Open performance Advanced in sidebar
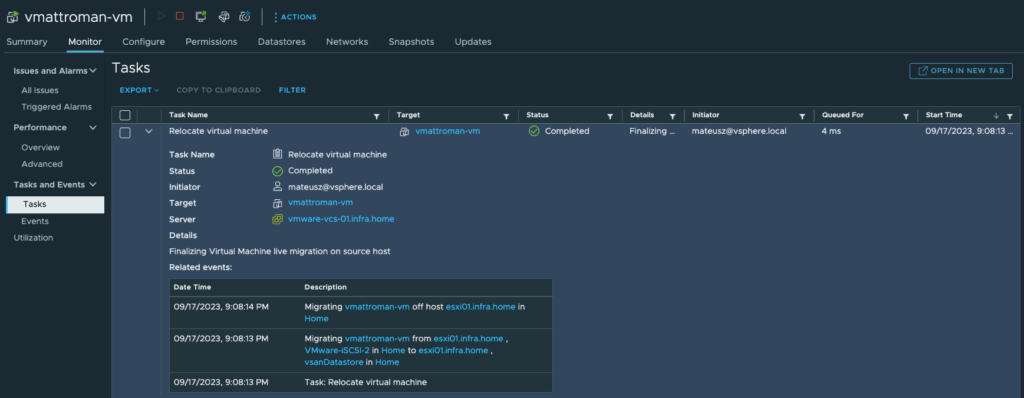Screen dimensions: 1024x398 point(42,164)
